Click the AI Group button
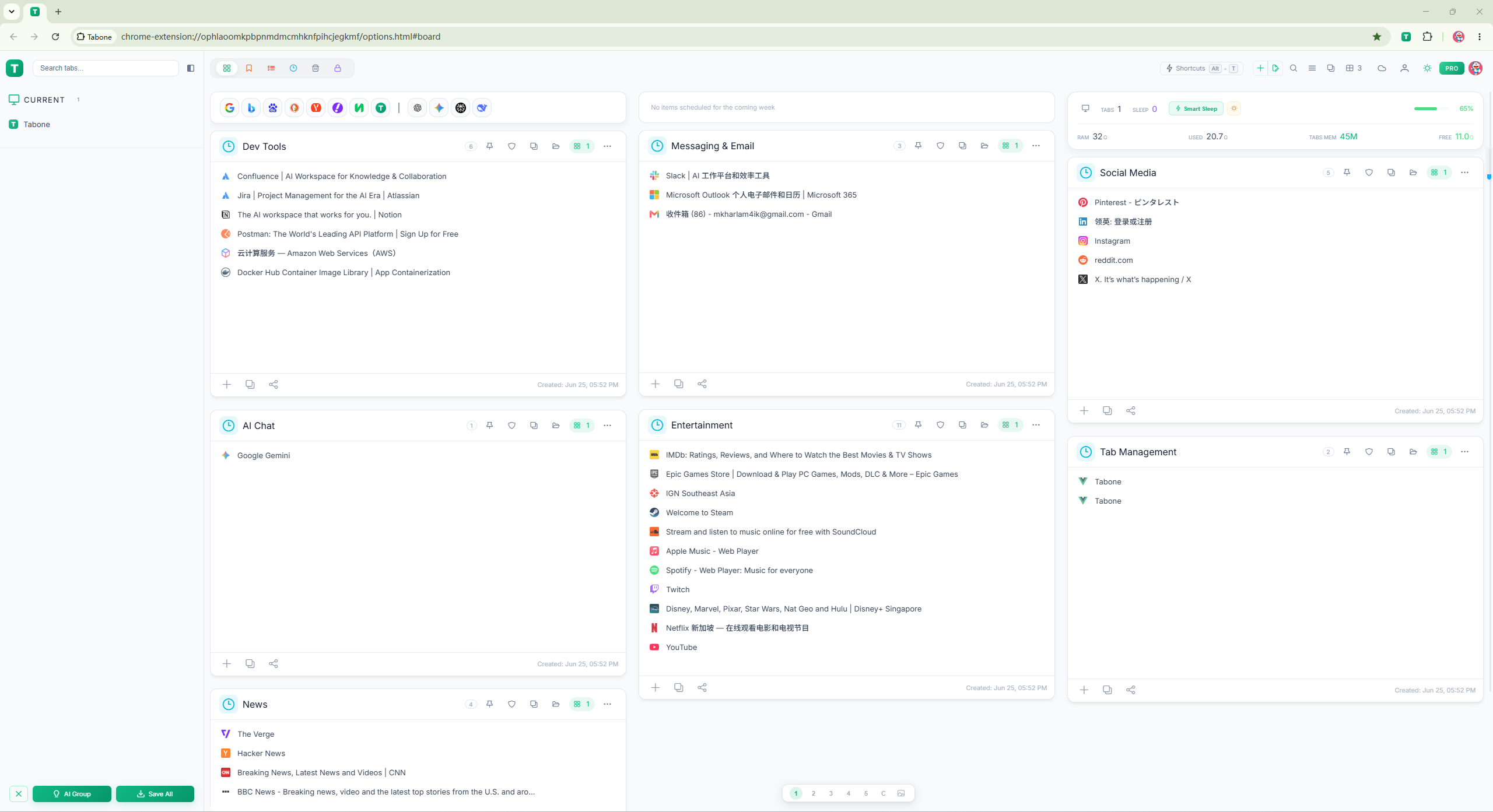1493x812 pixels. pyautogui.click(x=72, y=794)
